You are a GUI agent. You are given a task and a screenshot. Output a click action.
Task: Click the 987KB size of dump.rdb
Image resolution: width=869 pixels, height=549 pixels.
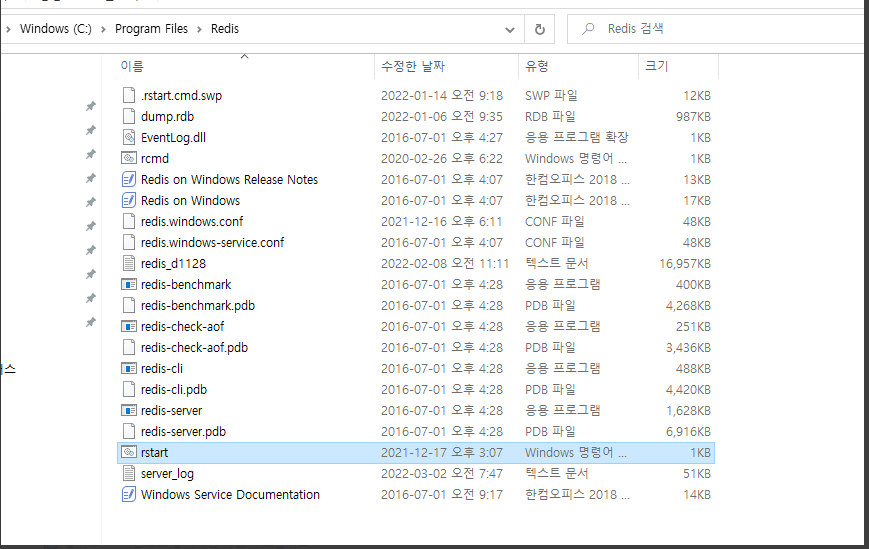point(693,116)
